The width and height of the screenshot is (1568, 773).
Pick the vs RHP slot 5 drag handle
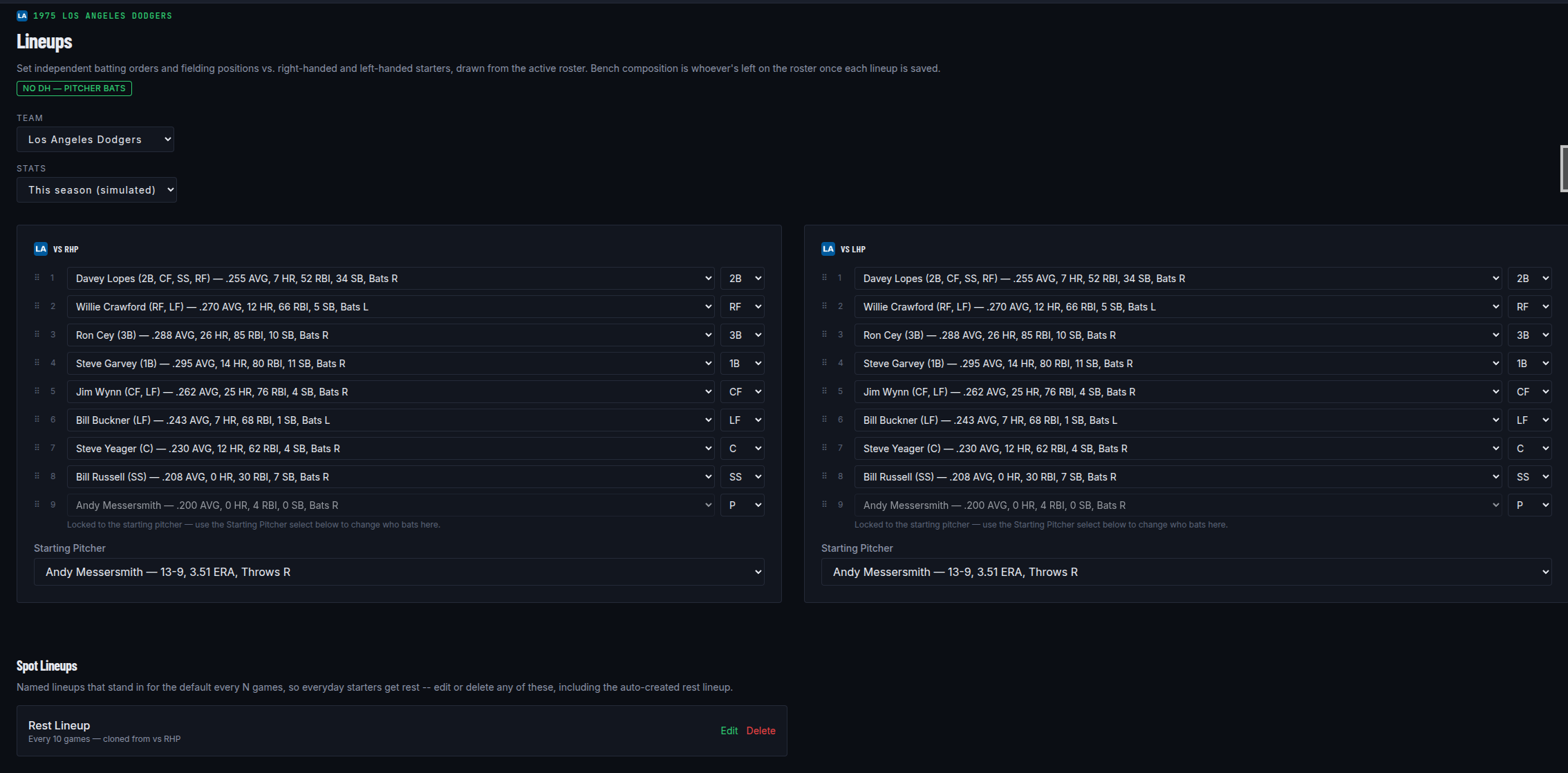pos(37,391)
